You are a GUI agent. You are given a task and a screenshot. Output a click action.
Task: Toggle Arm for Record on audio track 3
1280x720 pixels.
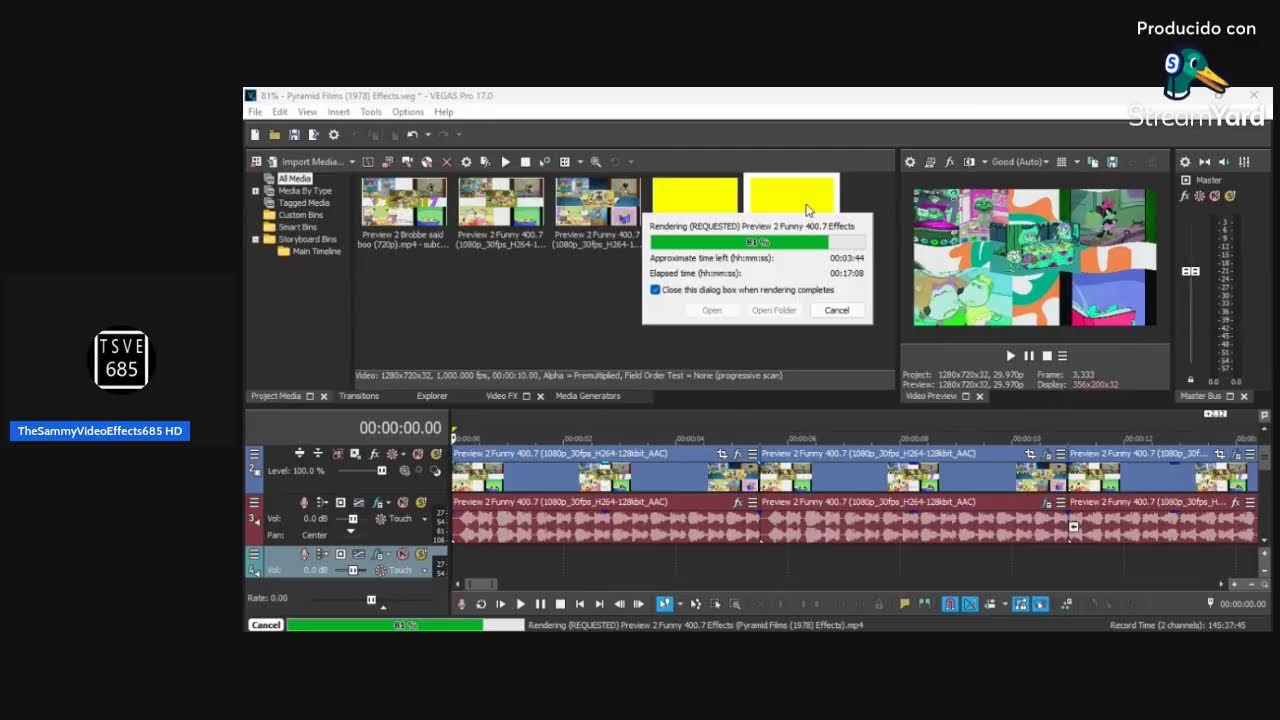[x=304, y=502]
